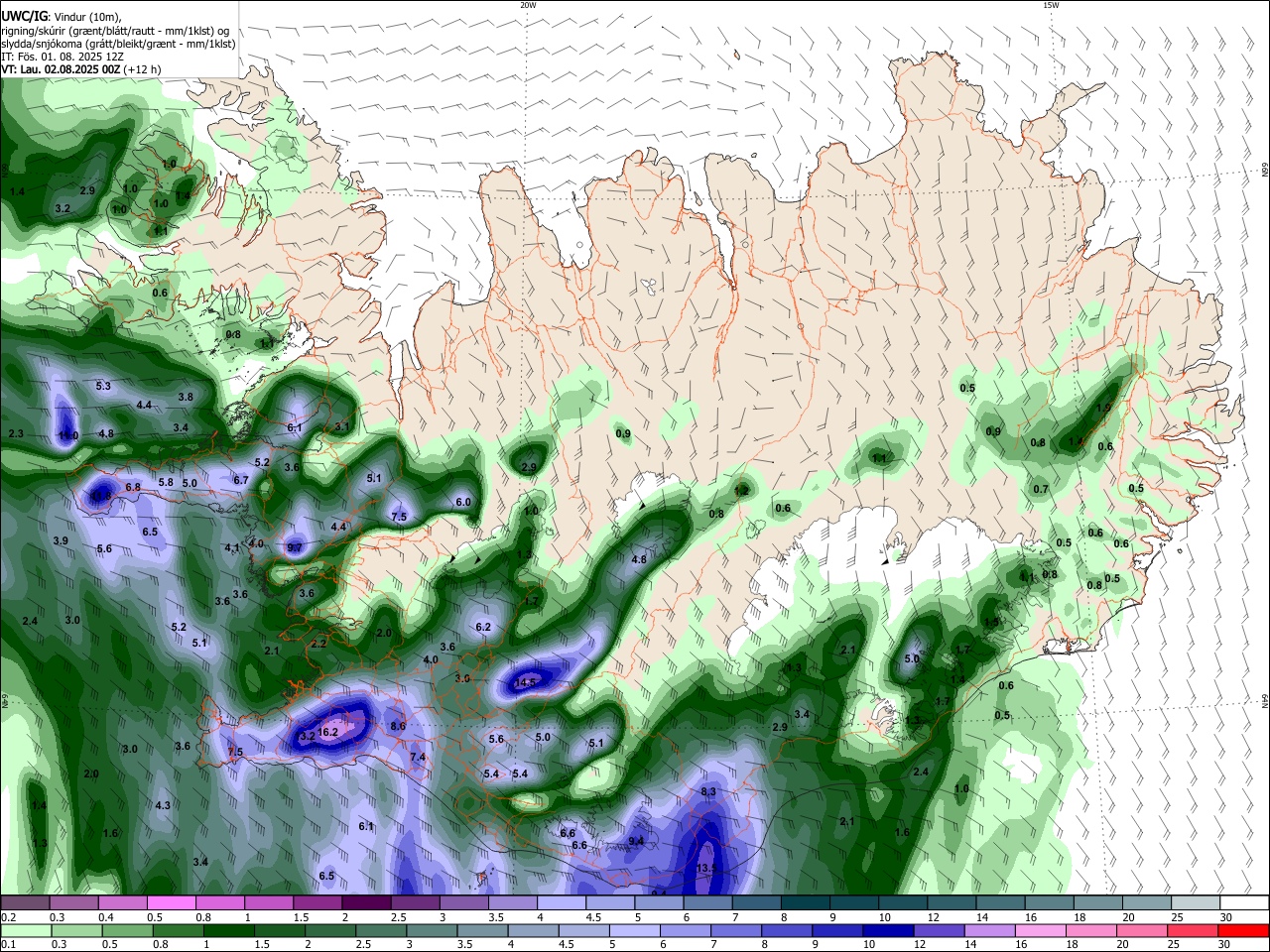Click the 6.0 precipitation value
Screen dimensions: 1270x952
(463, 502)
